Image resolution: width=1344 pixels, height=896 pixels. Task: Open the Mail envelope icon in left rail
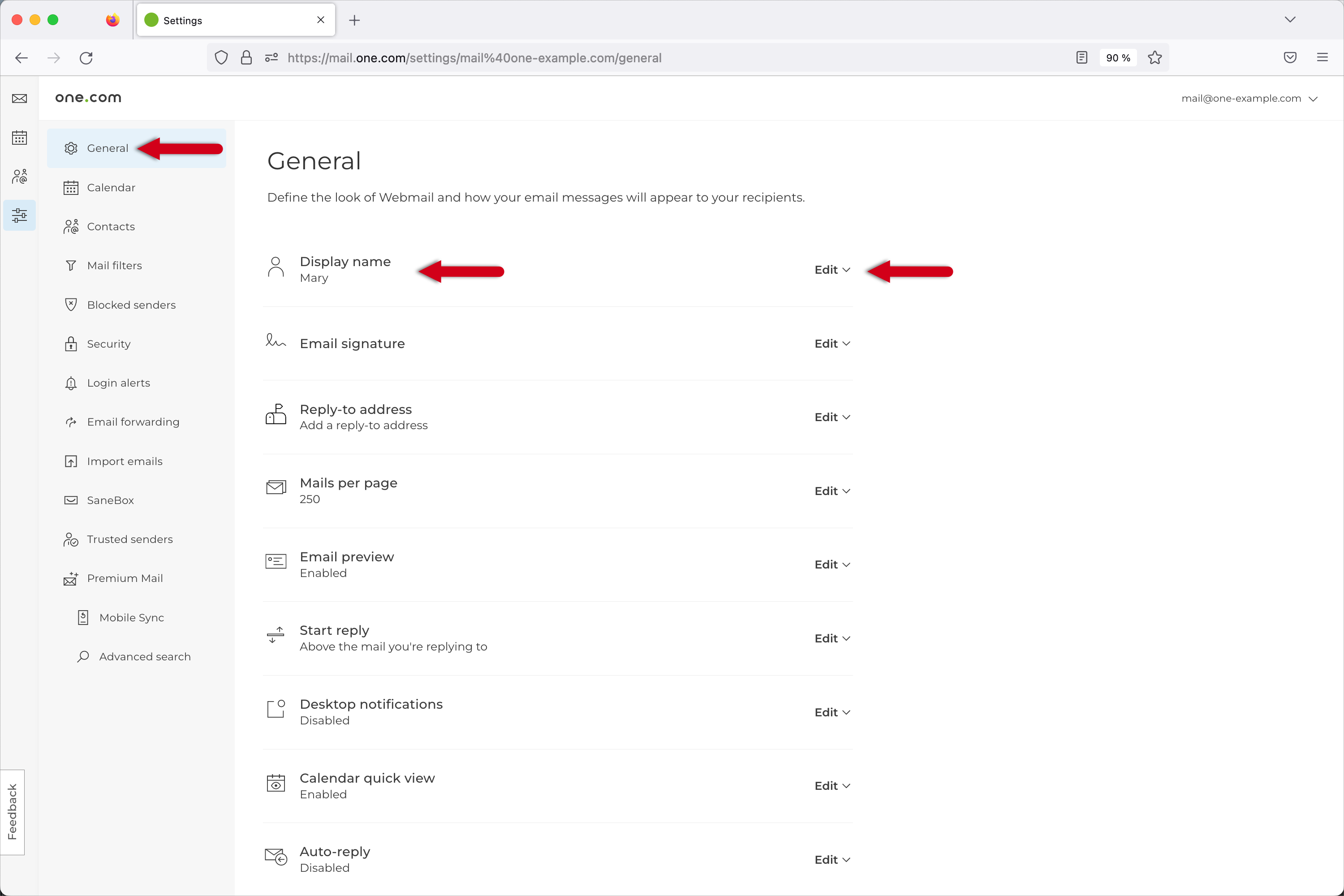point(19,98)
